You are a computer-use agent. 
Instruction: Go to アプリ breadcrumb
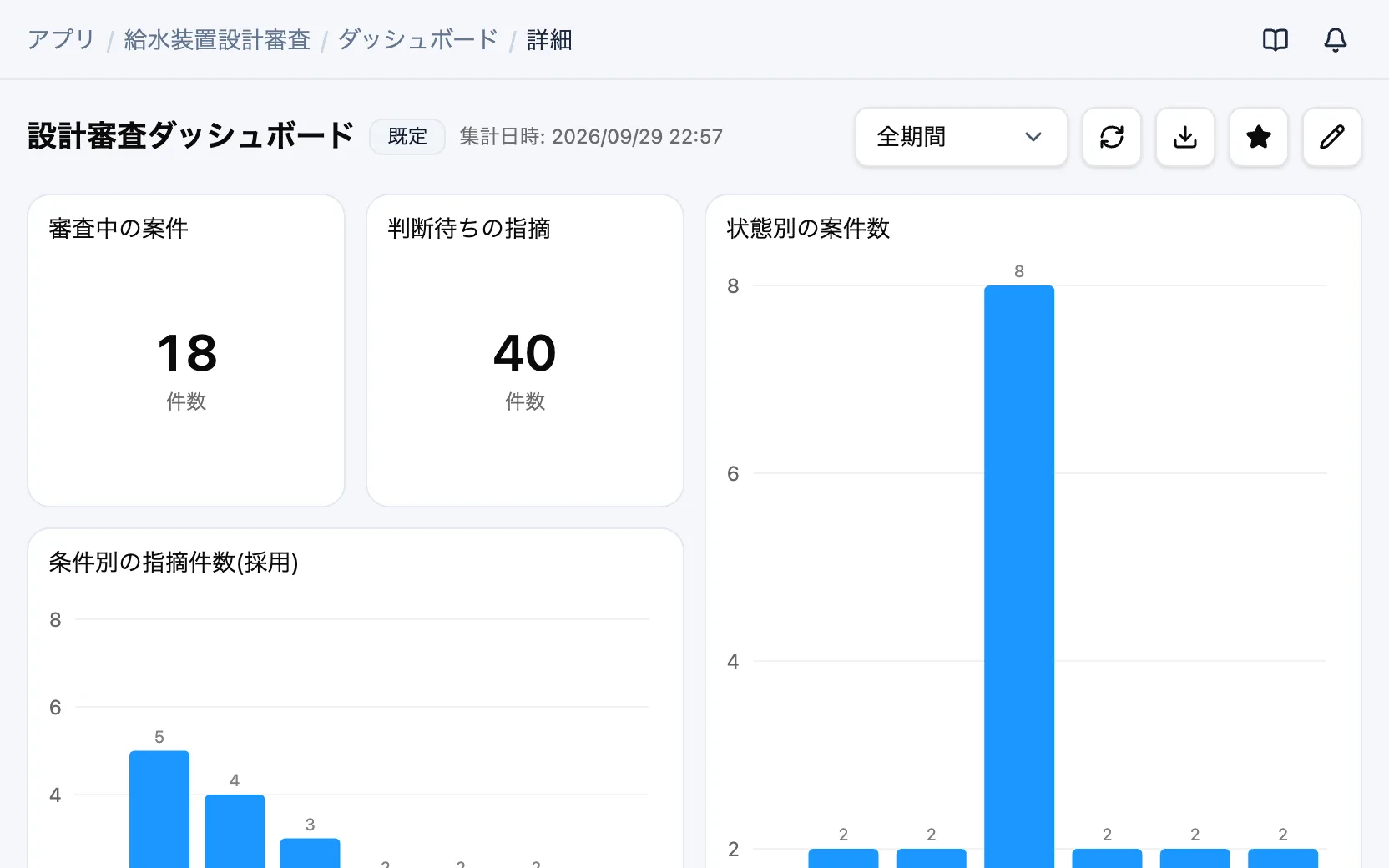(61, 39)
